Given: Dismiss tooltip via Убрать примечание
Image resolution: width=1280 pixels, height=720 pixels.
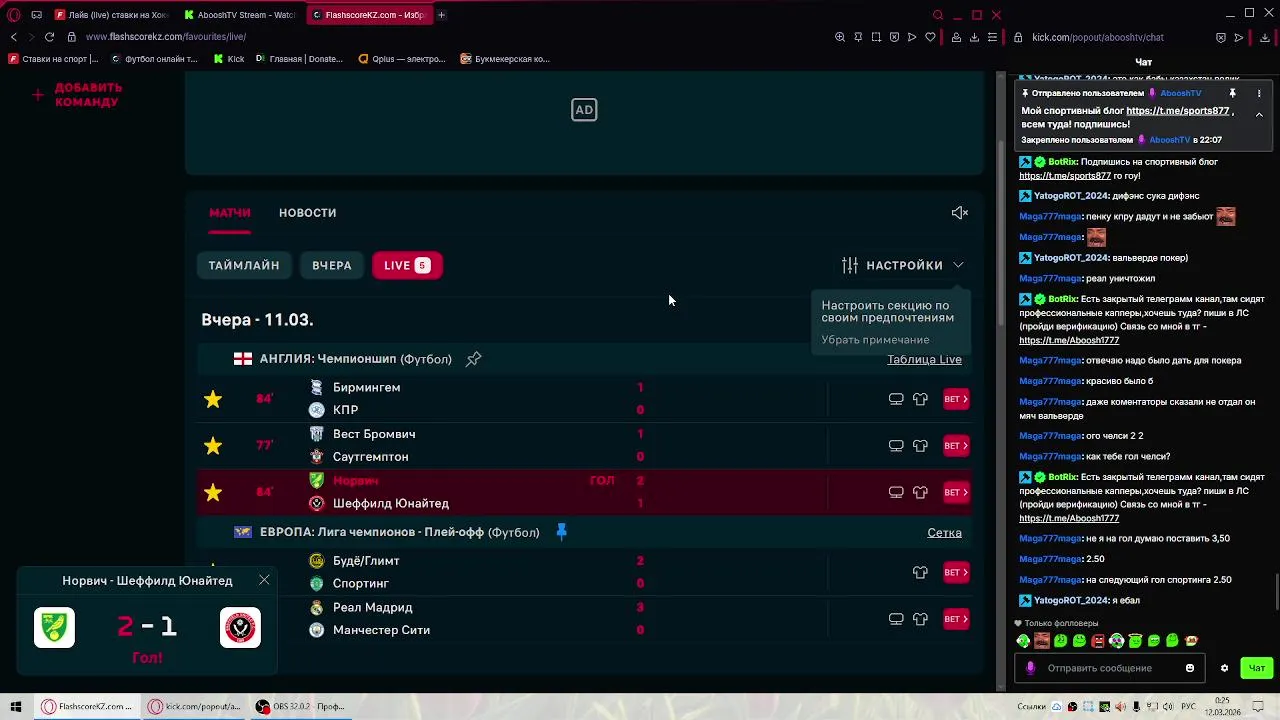Looking at the screenshot, I should (875, 340).
